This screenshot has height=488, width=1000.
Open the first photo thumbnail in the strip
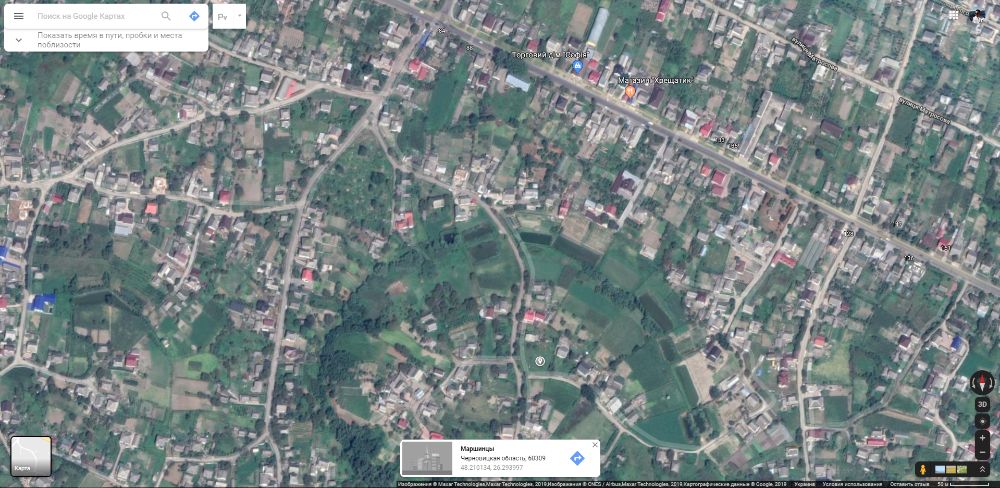[x=940, y=470]
